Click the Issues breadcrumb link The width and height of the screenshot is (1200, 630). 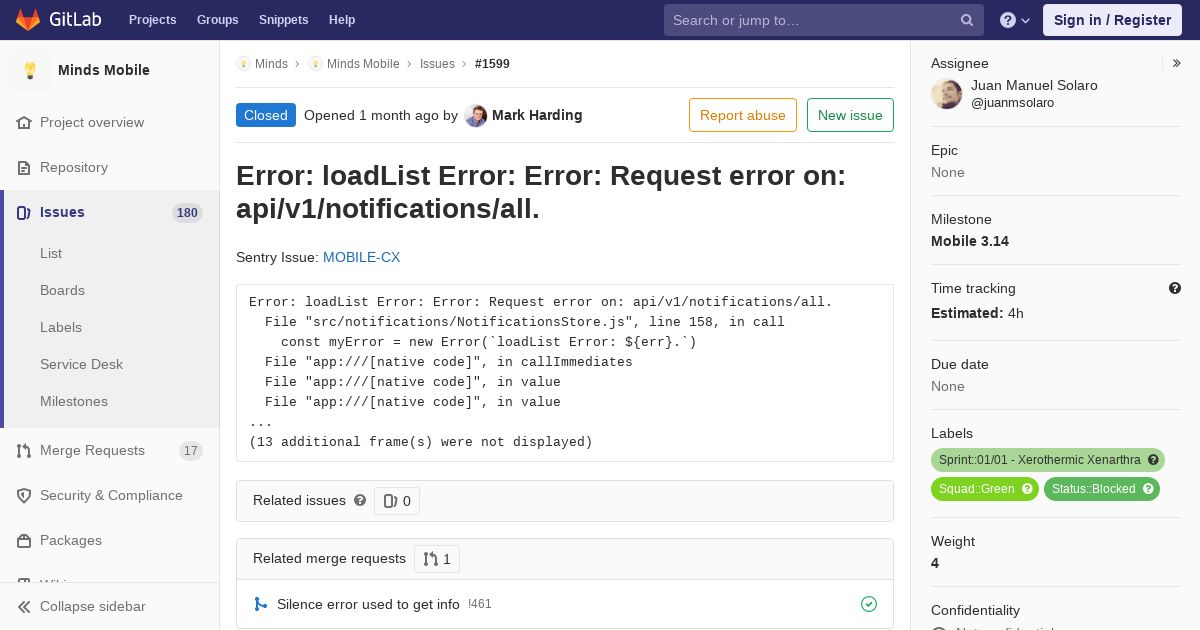[x=437, y=63]
